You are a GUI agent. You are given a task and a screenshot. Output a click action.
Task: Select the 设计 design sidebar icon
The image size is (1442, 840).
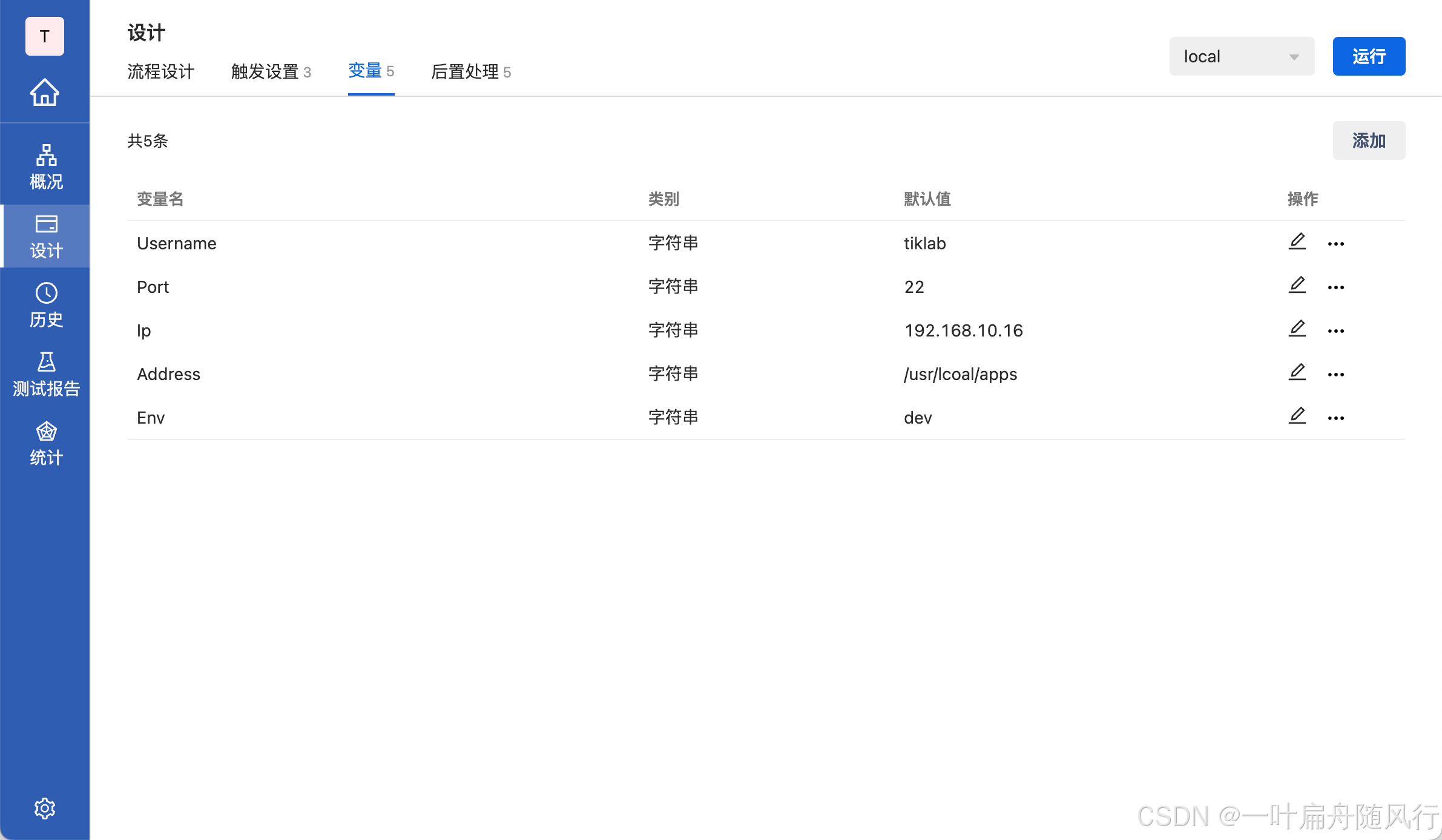click(x=45, y=236)
